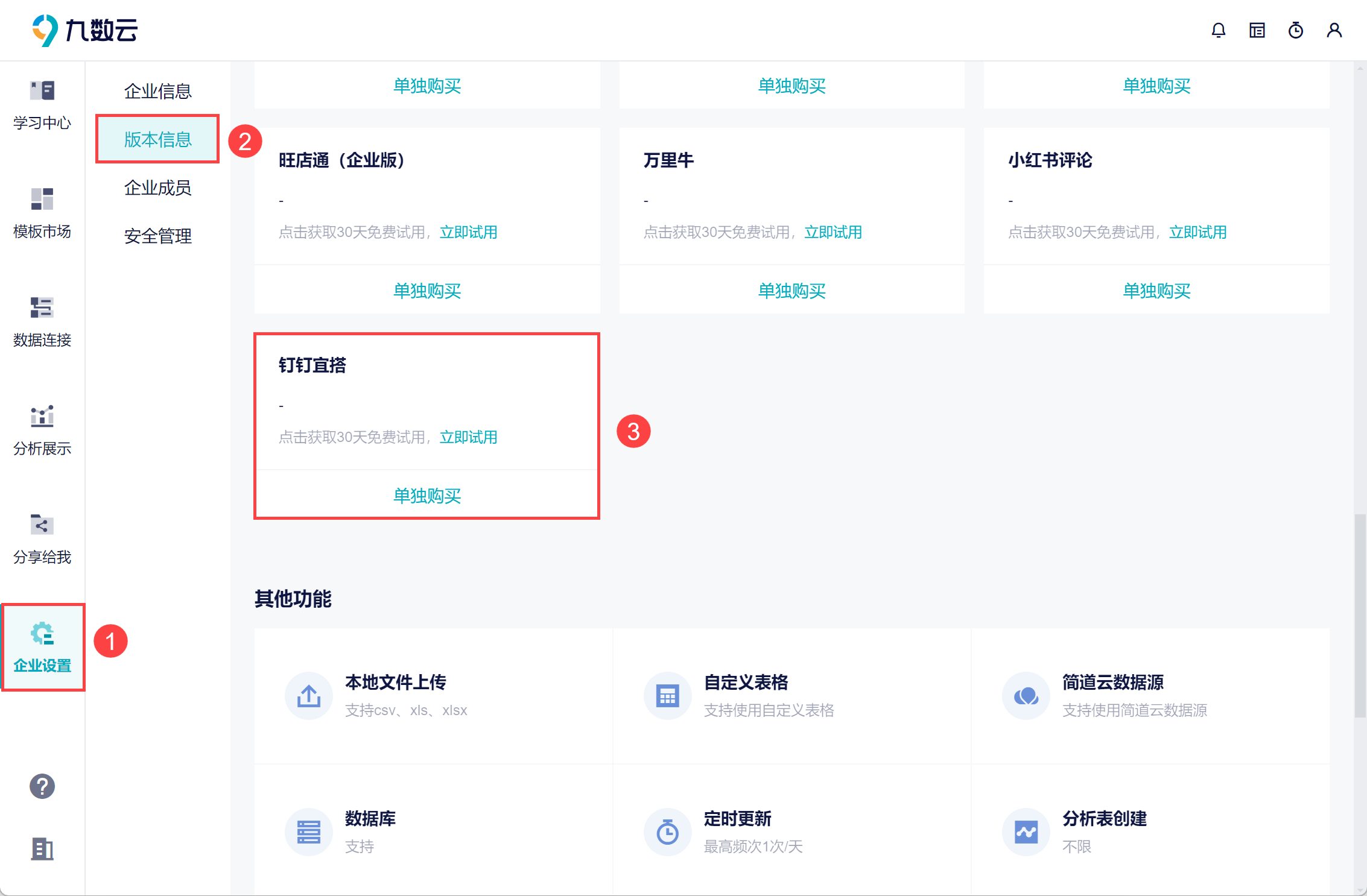Open the notification bell icon
This screenshot has height=896, width=1367.
click(x=1218, y=30)
